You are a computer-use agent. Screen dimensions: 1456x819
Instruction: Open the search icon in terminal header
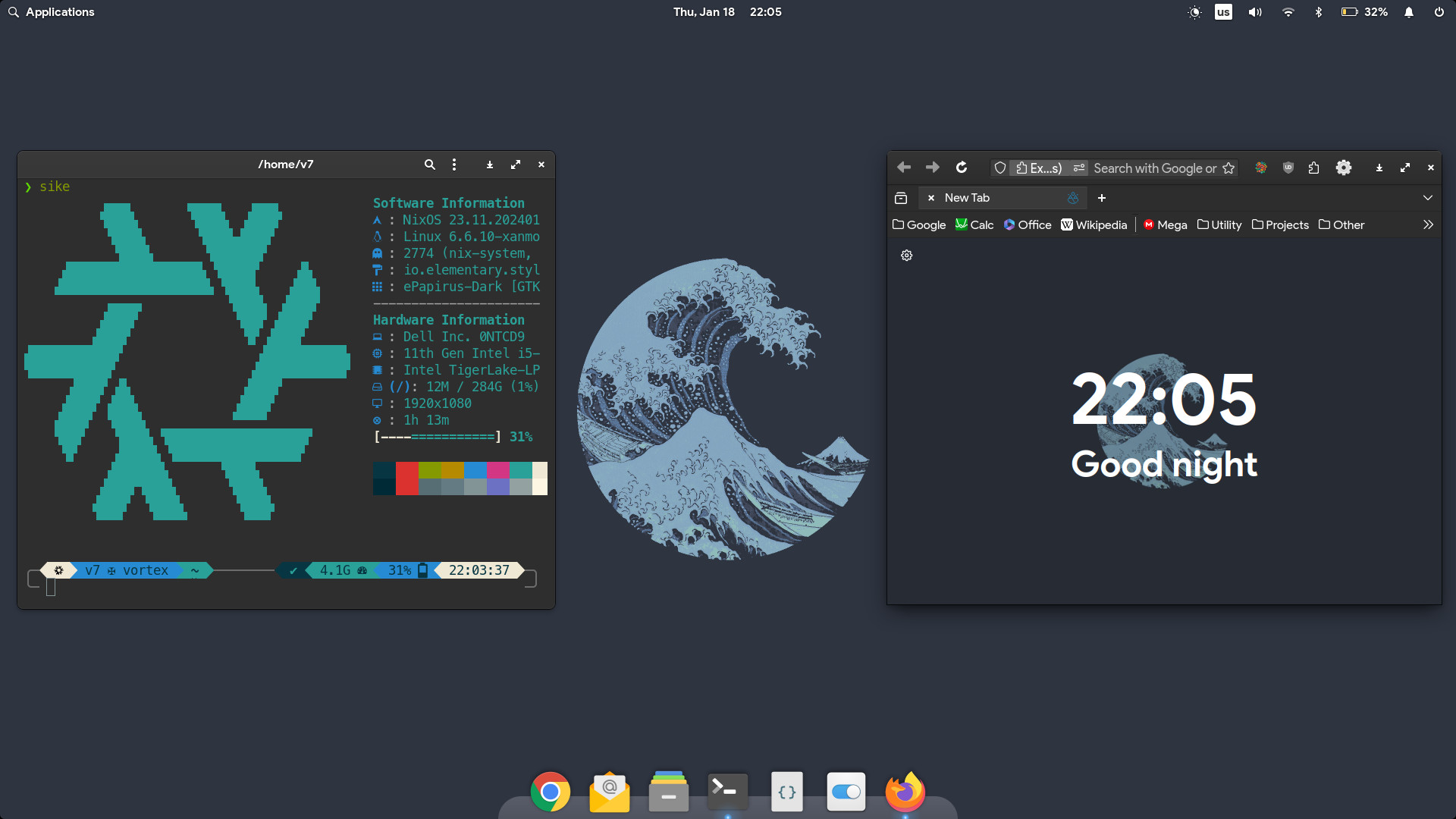coord(430,165)
